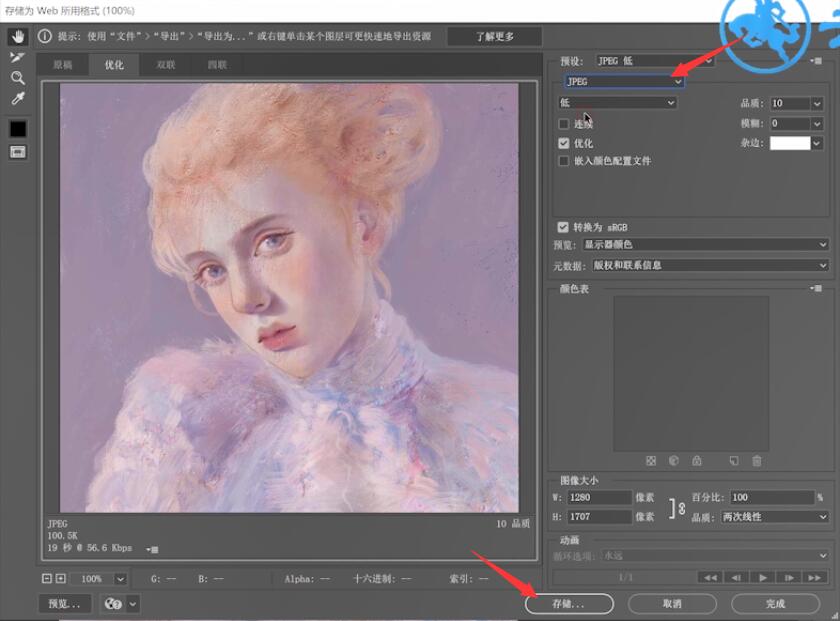Click the zoom out minus icon
The image size is (840, 621).
[x=47, y=579]
